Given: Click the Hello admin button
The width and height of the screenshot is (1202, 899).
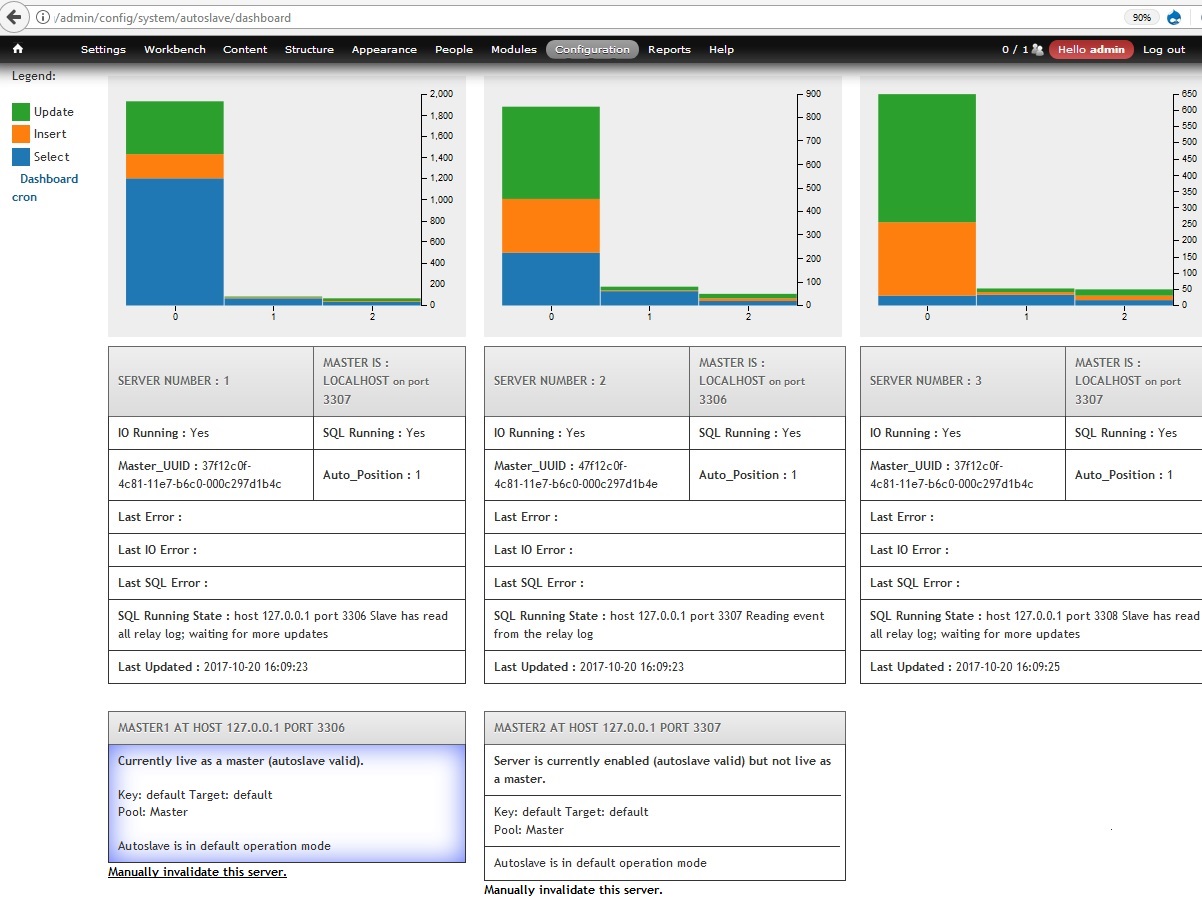Looking at the screenshot, I should (x=1090, y=48).
